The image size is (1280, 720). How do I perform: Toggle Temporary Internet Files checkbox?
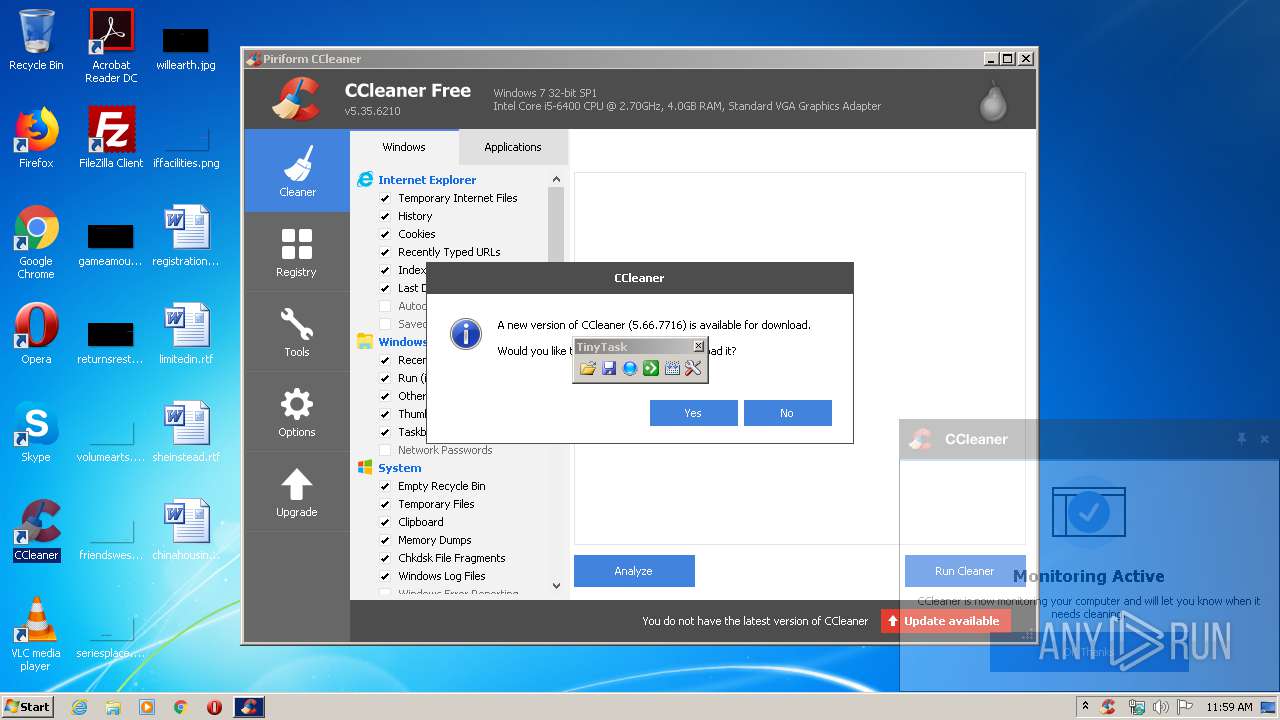pos(385,198)
